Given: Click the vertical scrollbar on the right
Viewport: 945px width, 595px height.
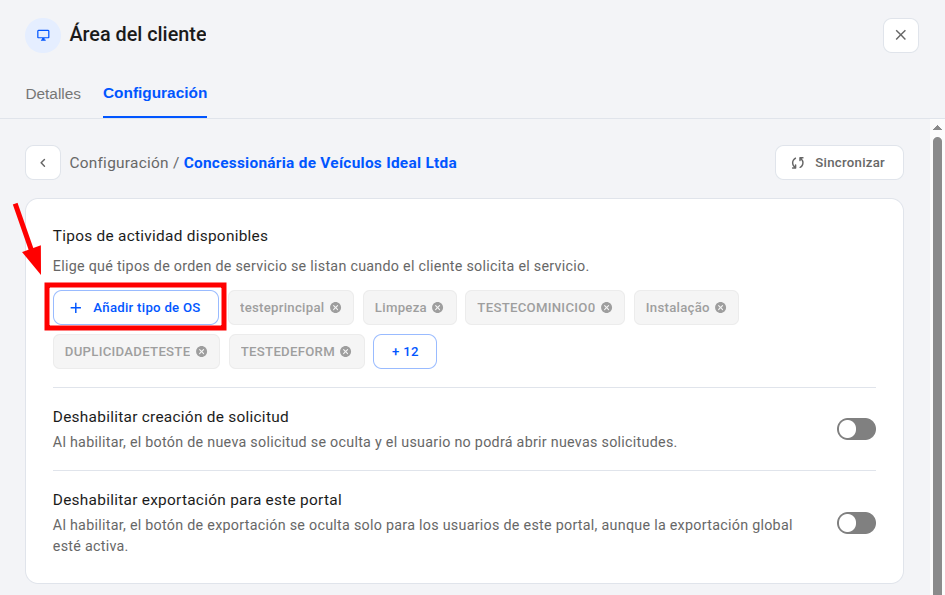Looking at the screenshot, I should tap(937, 362).
